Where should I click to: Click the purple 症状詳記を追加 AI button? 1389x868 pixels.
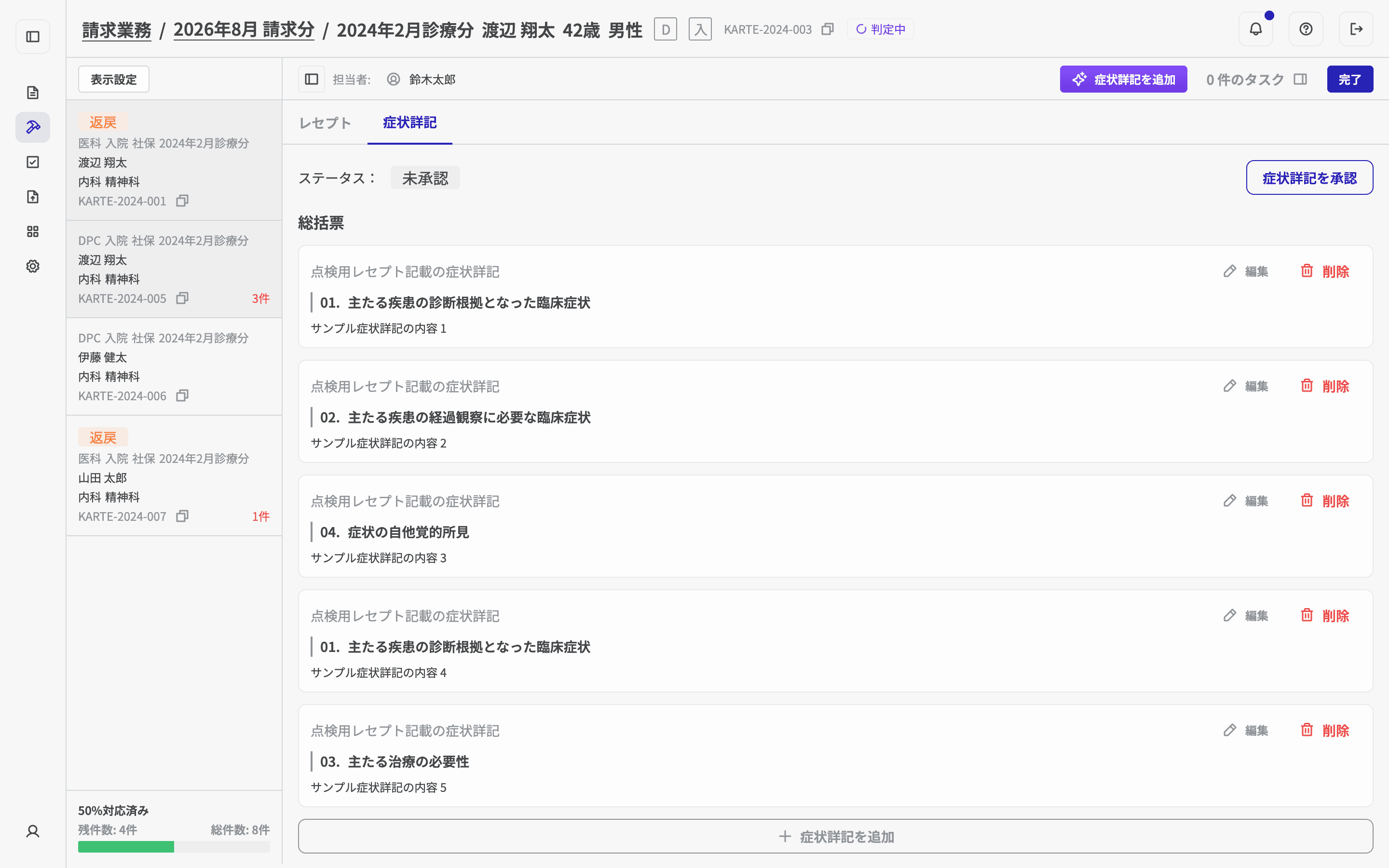[1123, 79]
